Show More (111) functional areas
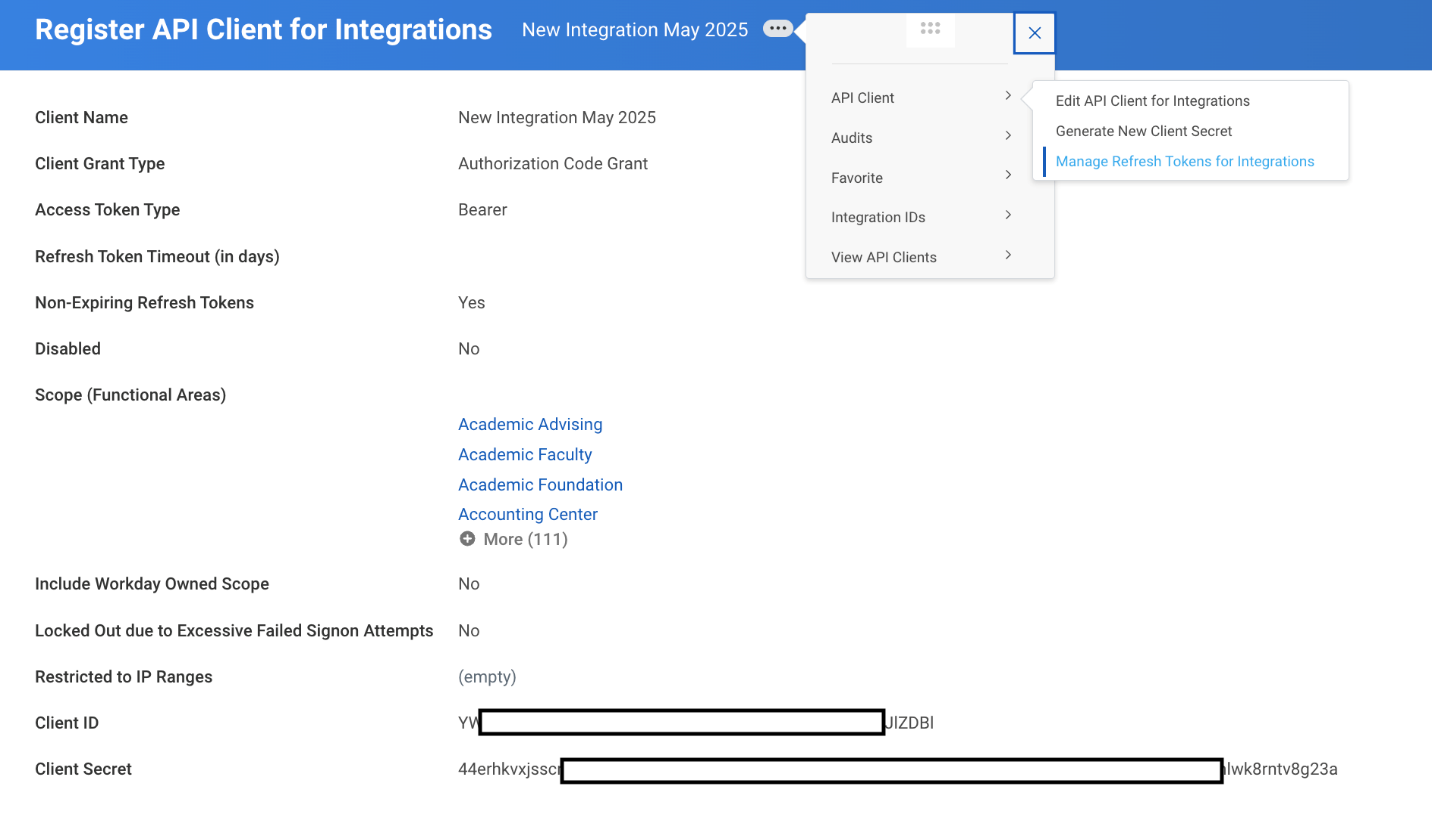This screenshot has width=1432, height=820. tap(525, 539)
